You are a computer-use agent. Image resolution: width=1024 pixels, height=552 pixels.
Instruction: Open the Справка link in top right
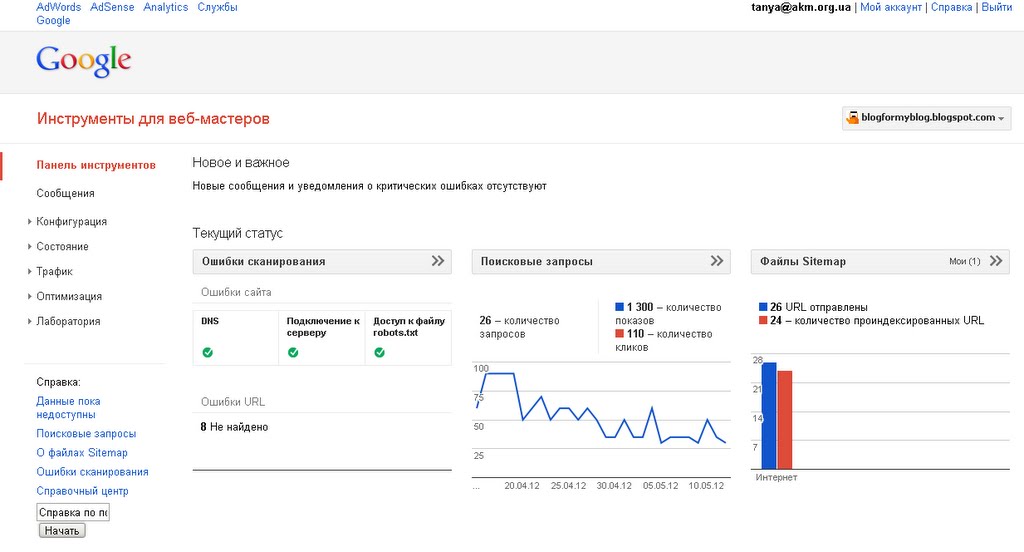952,7
